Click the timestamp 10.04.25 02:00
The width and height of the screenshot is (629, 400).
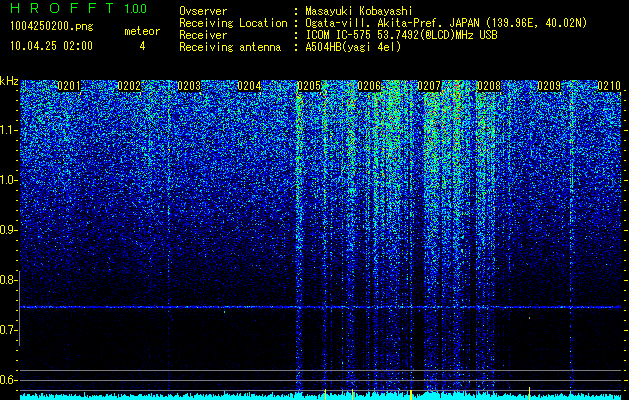click(51, 46)
